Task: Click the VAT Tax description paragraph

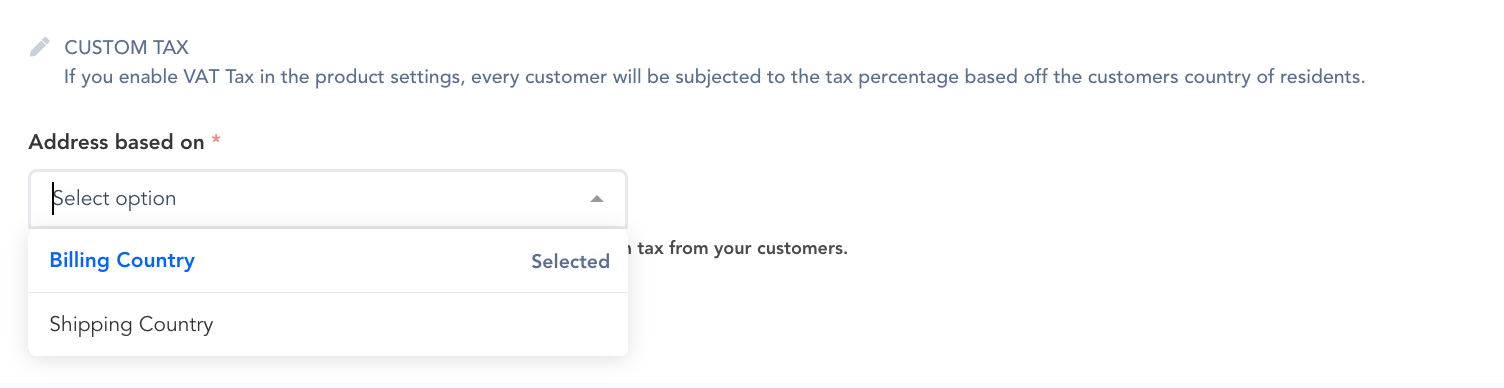Action: [x=715, y=76]
